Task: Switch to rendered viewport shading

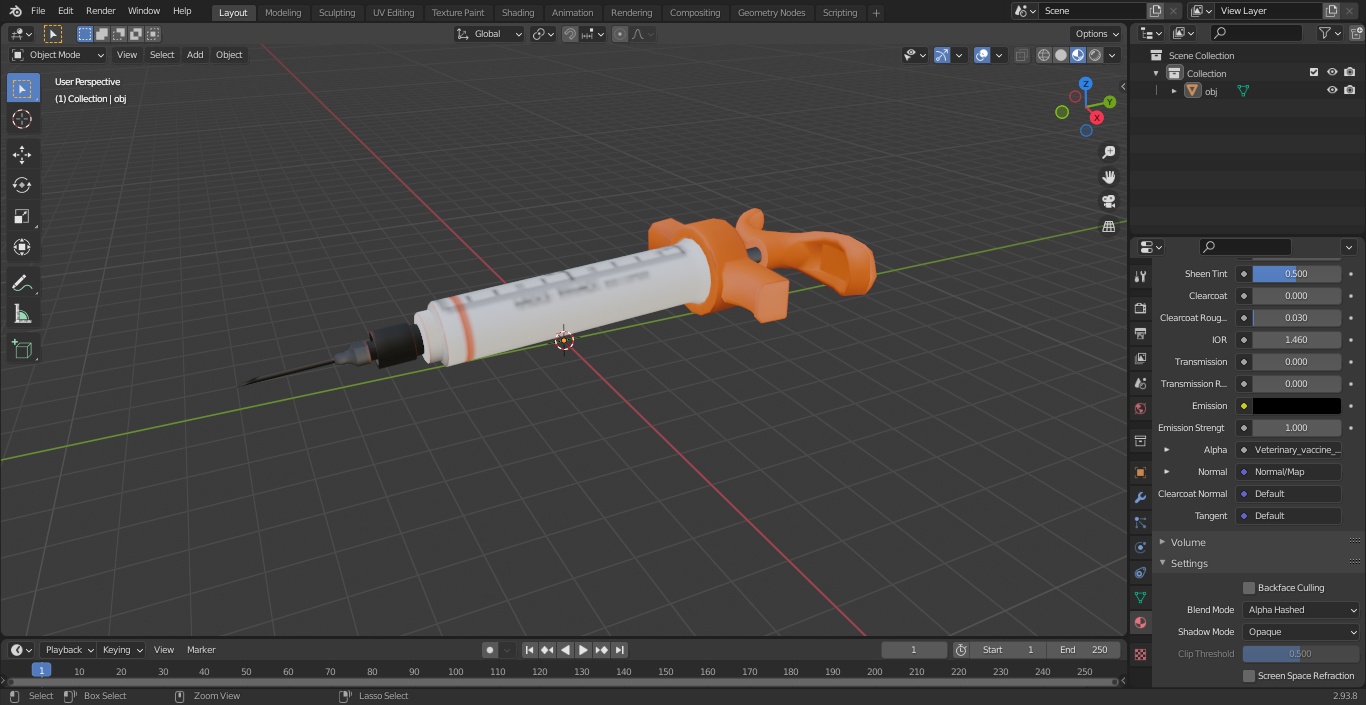Action: click(1095, 55)
